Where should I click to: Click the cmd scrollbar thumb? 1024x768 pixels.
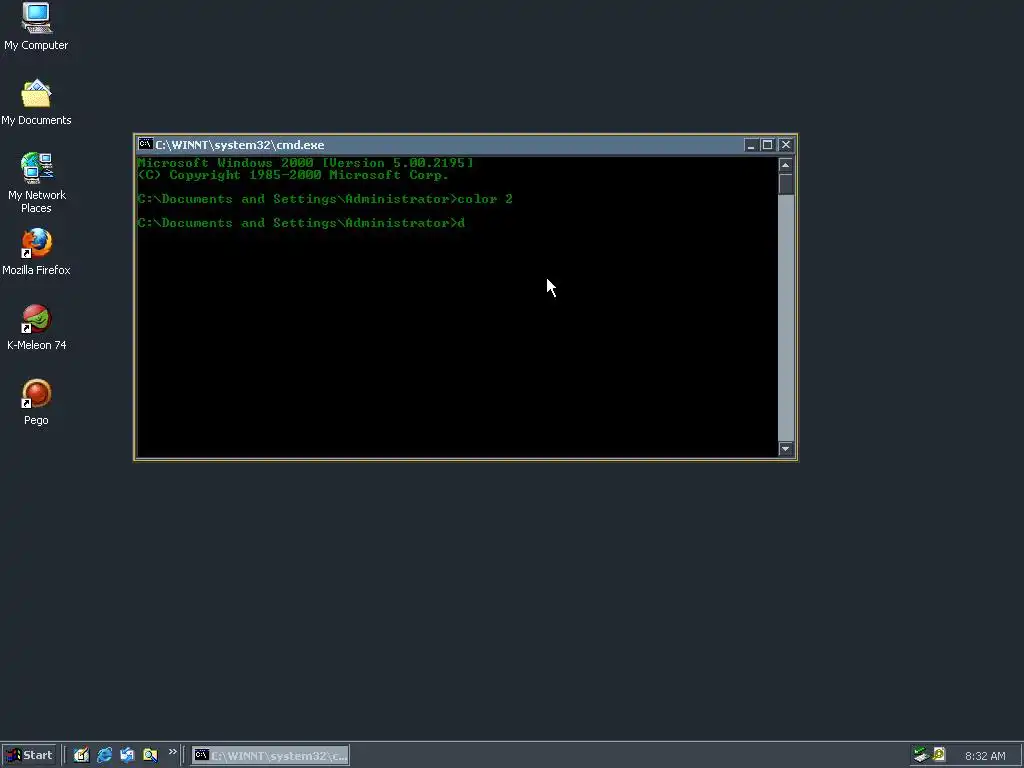pos(786,184)
